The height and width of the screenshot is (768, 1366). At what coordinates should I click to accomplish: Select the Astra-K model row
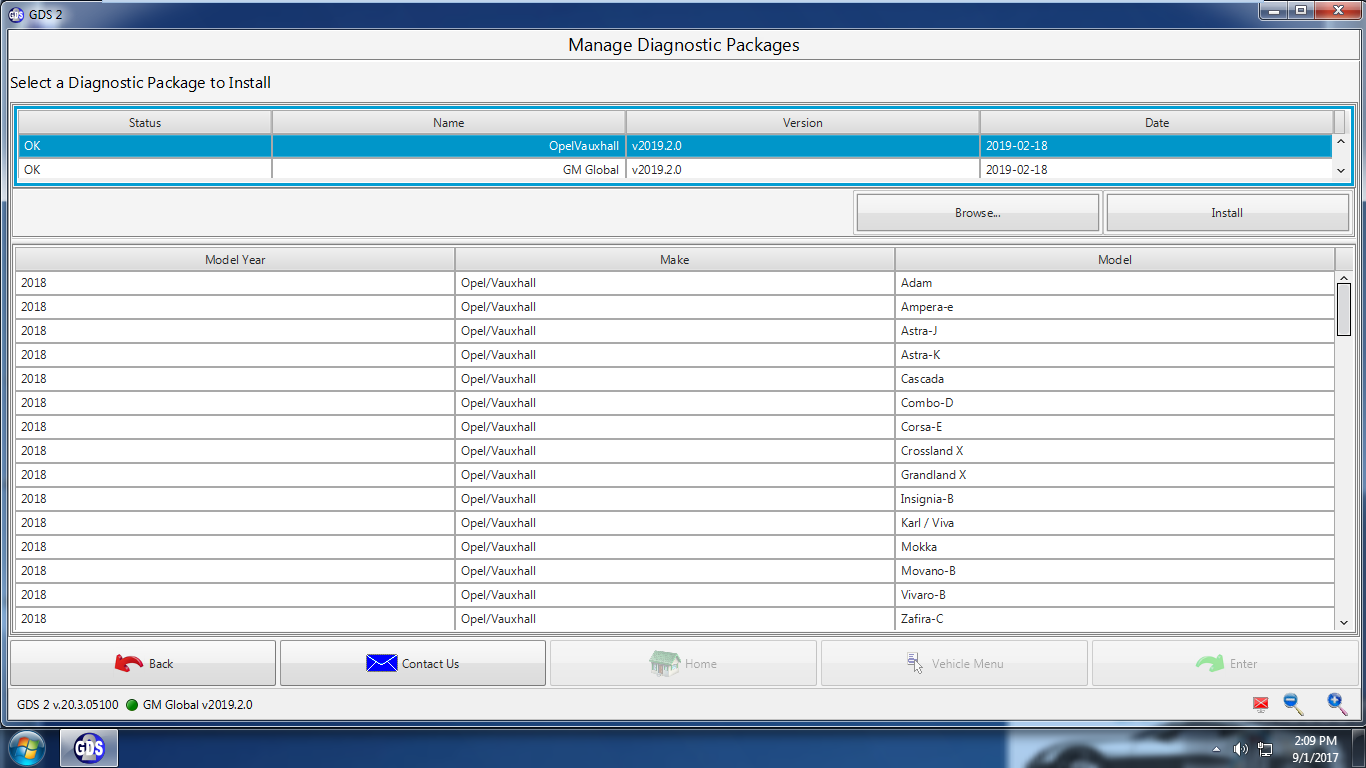coord(675,355)
